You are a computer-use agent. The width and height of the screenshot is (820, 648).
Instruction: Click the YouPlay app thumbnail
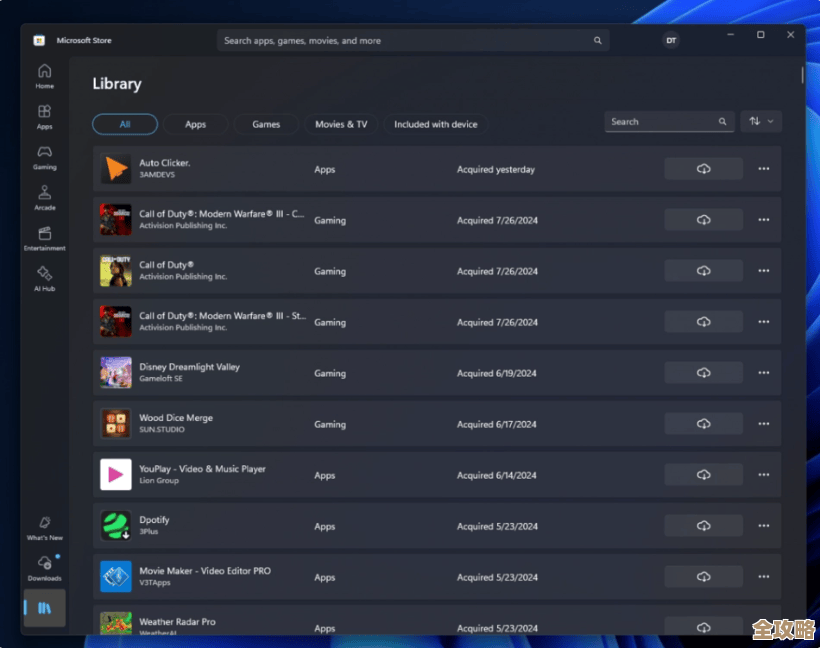tap(116, 475)
